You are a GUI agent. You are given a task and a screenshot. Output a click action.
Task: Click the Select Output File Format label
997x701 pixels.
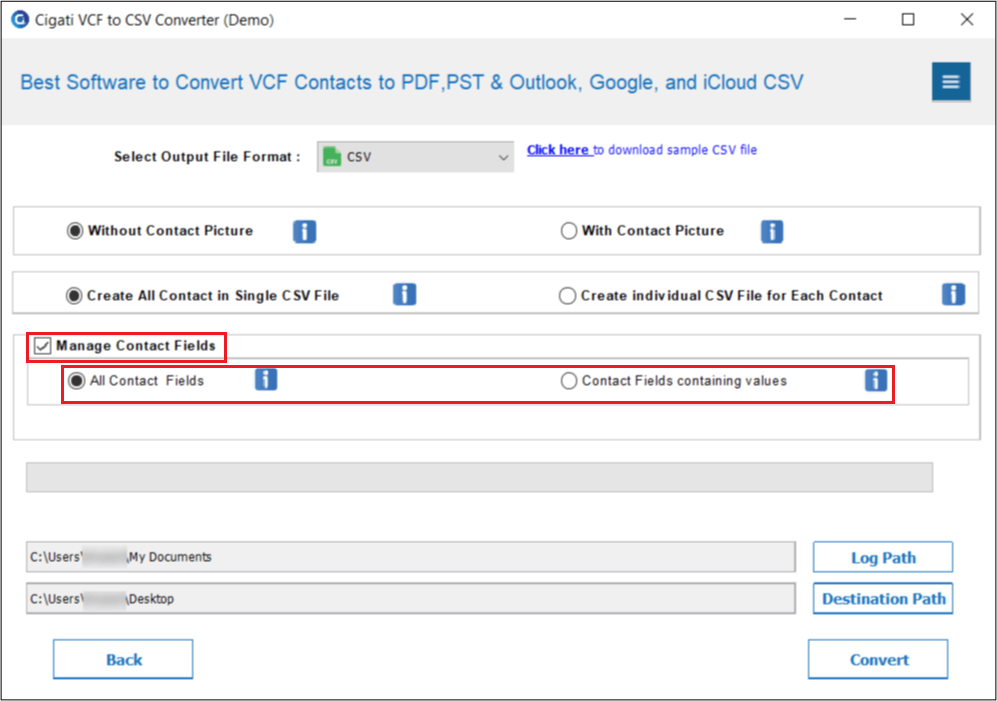click(207, 157)
